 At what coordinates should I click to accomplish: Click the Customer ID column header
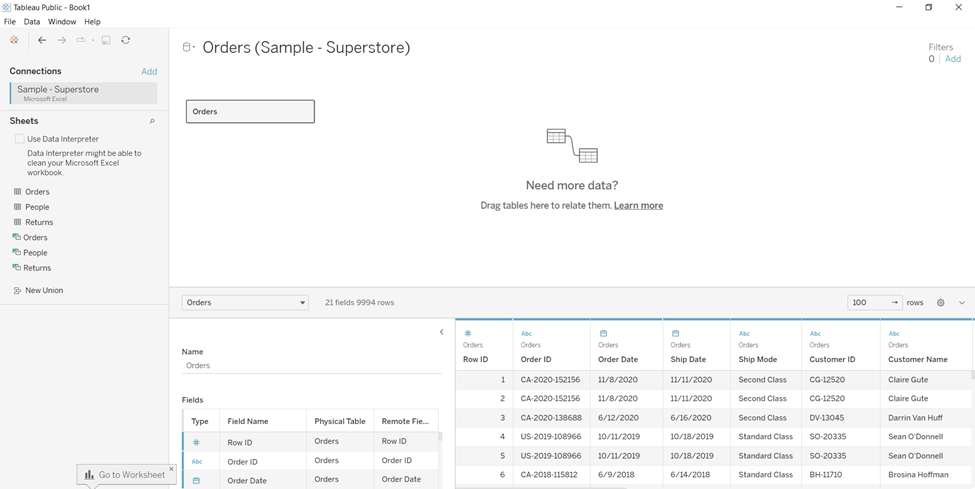(833, 360)
